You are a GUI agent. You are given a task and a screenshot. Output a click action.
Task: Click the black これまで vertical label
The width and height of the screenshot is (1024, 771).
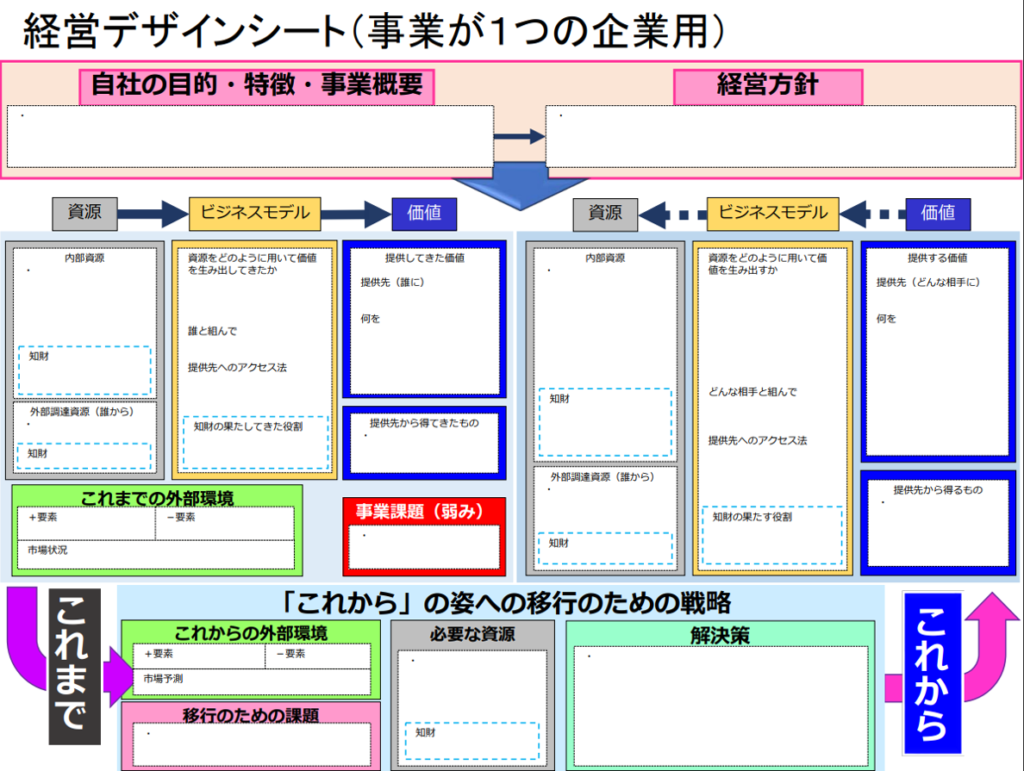pyautogui.click(x=73, y=667)
